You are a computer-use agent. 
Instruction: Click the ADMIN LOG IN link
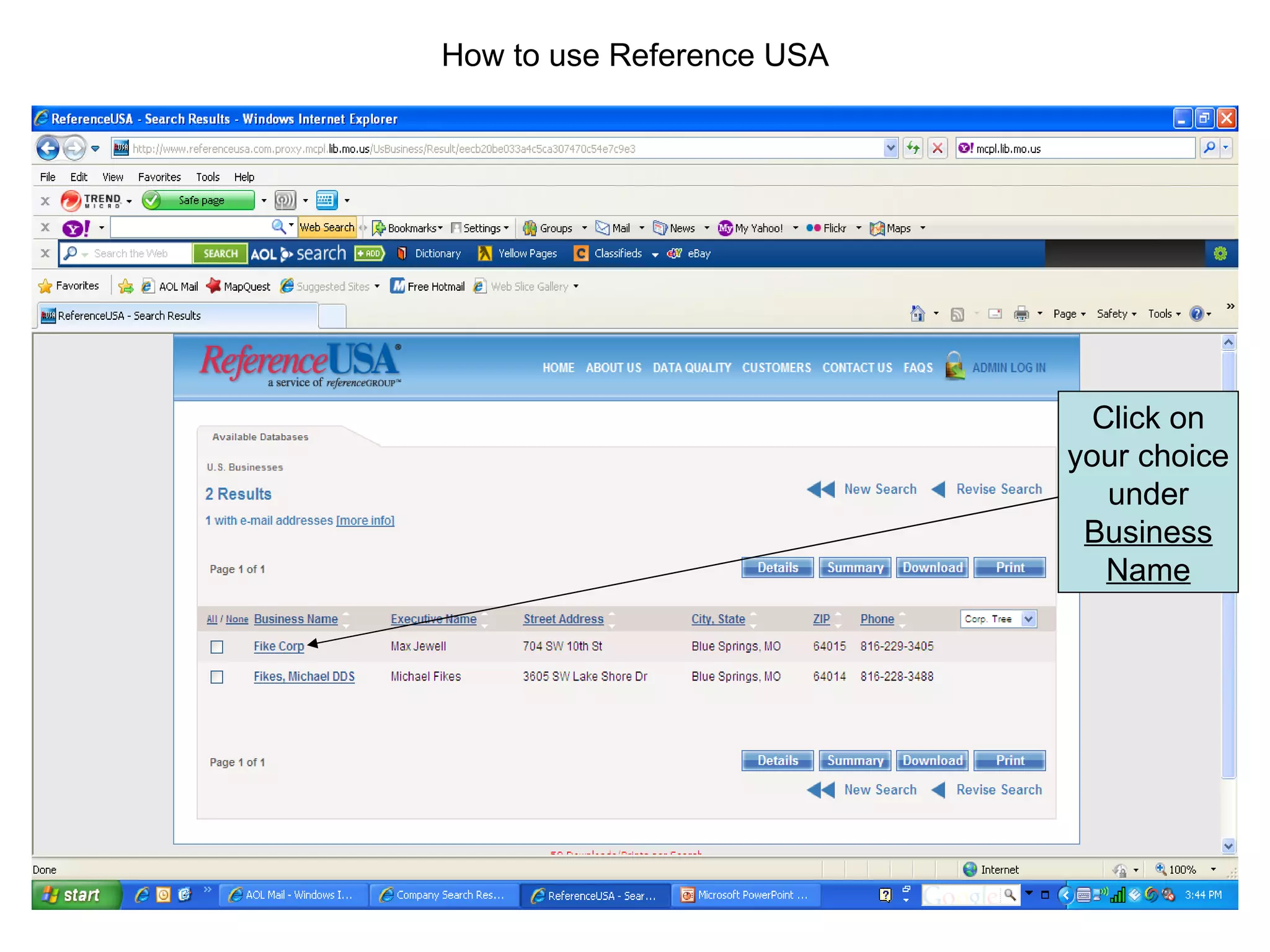(x=1008, y=368)
